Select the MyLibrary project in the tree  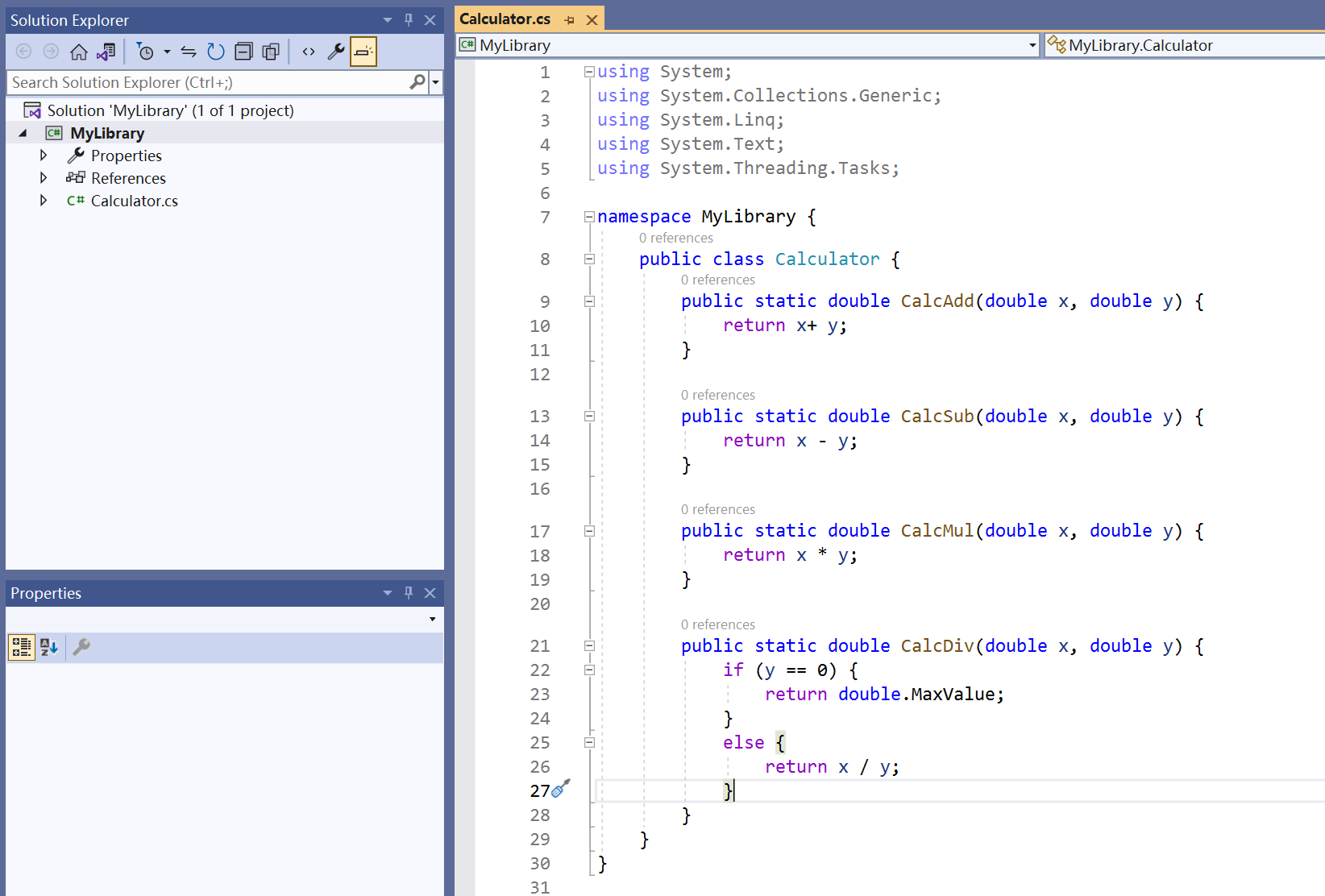pyautogui.click(x=107, y=133)
